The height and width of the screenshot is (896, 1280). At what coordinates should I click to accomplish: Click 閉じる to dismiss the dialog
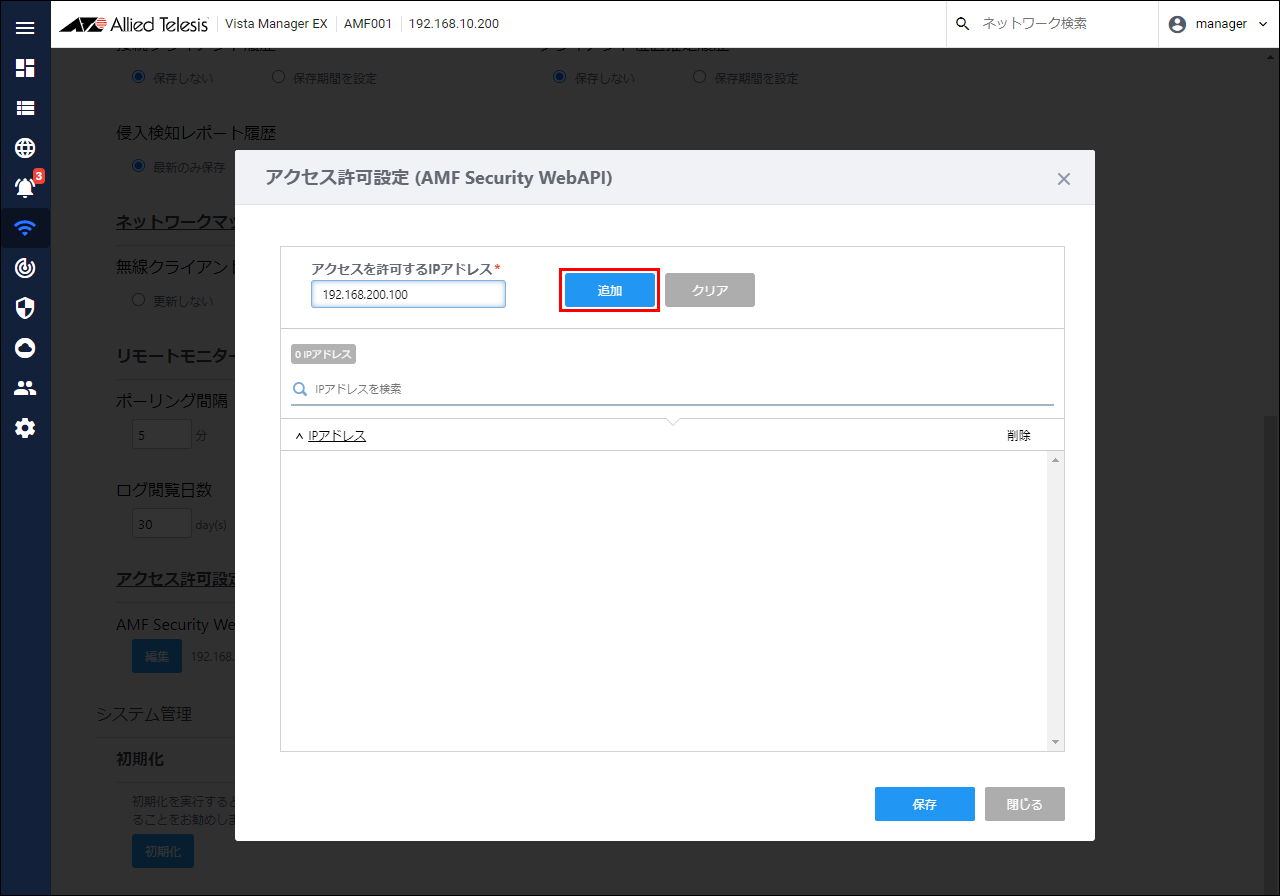(1024, 804)
